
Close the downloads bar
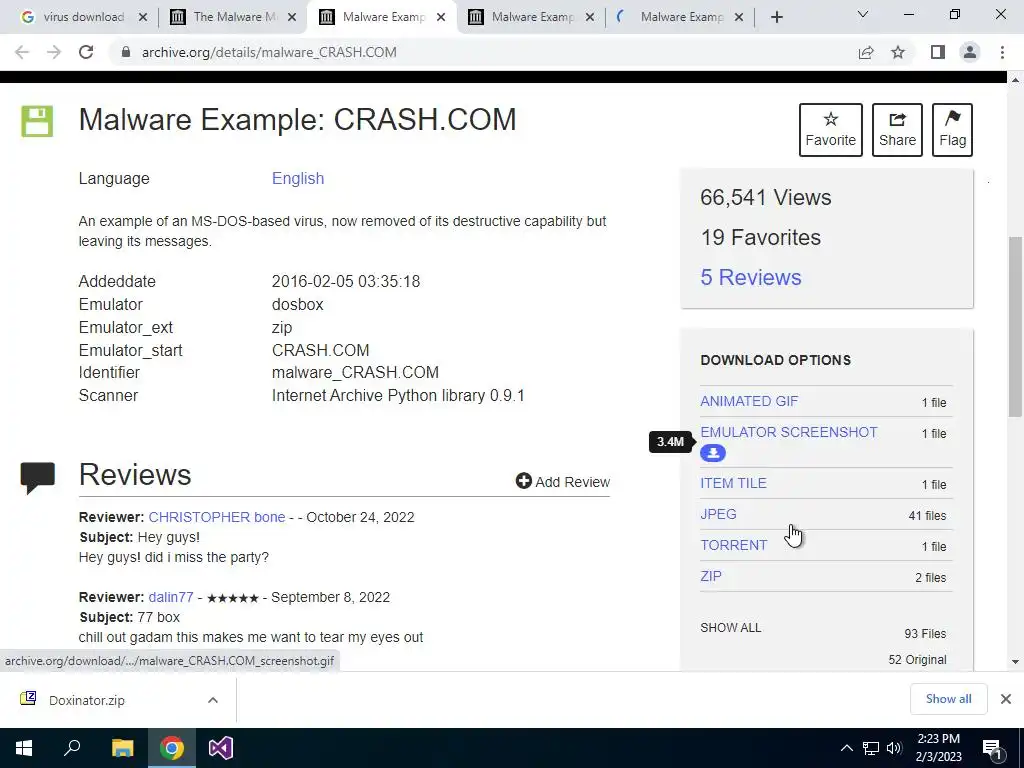pos(1006,699)
